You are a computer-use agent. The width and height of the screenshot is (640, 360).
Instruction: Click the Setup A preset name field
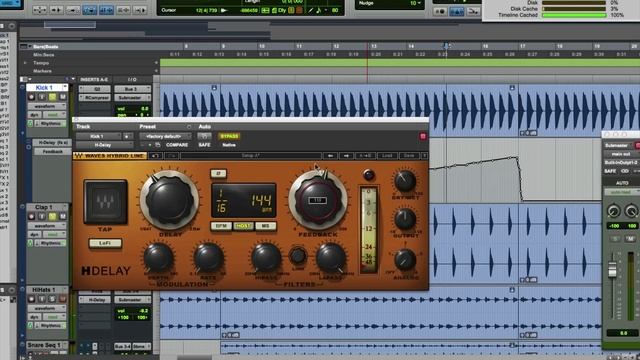pyautogui.click(x=251, y=156)
